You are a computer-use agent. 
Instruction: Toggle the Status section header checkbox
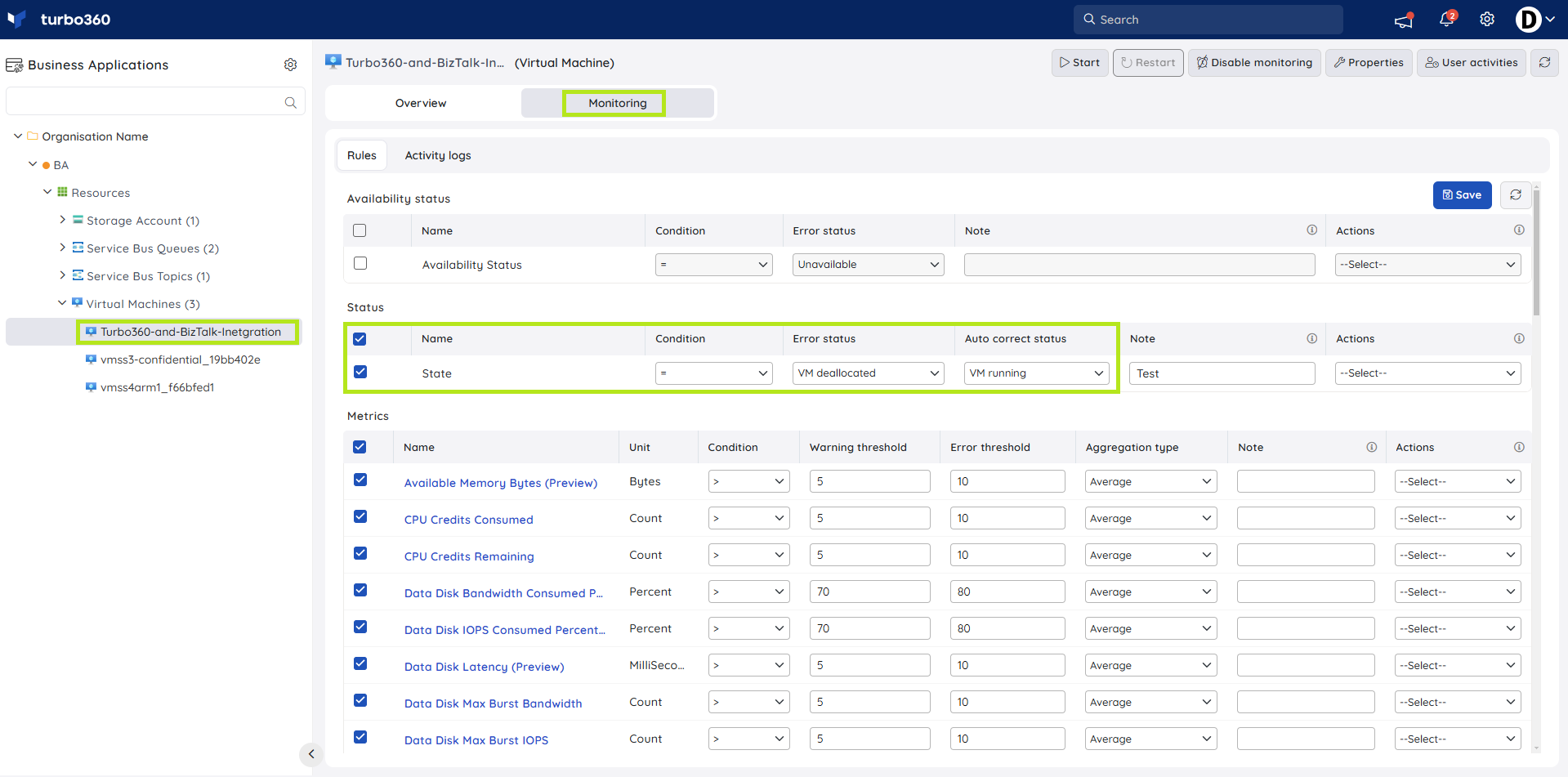click(x=360, y=338)
